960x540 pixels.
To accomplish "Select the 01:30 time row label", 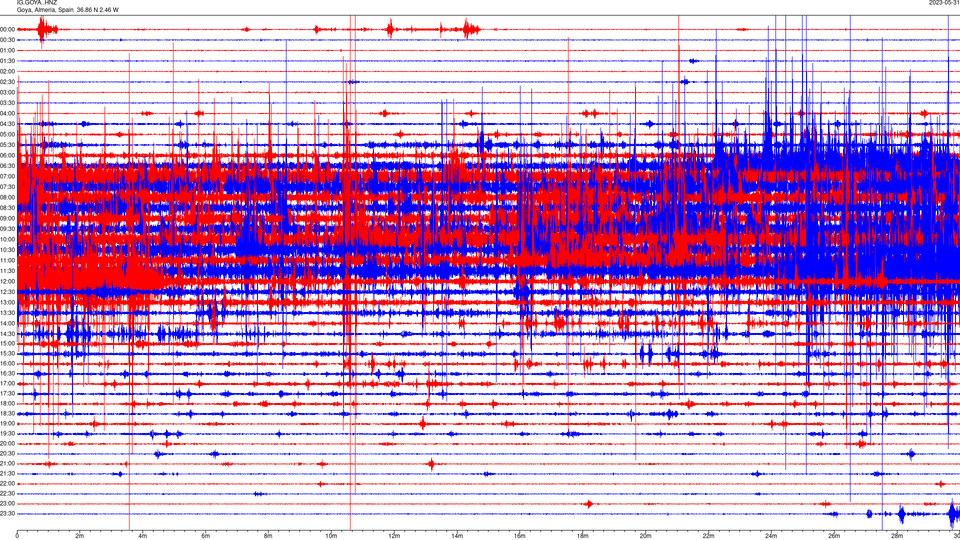I will [x=7, y=61].
